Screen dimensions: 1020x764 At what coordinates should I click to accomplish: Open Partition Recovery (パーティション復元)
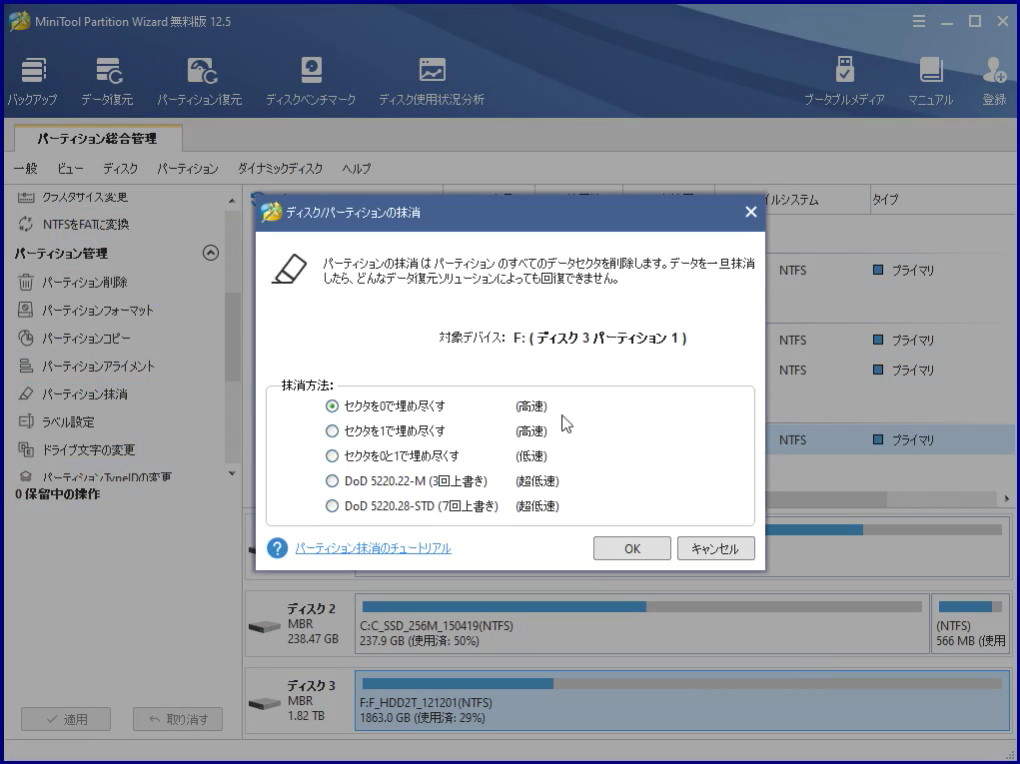point(200,81)
